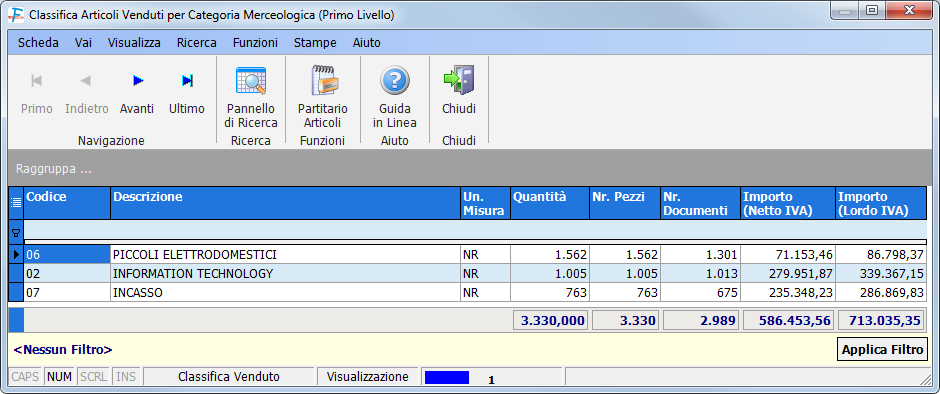Move forward with the Avanti arrow

(137, 93)
